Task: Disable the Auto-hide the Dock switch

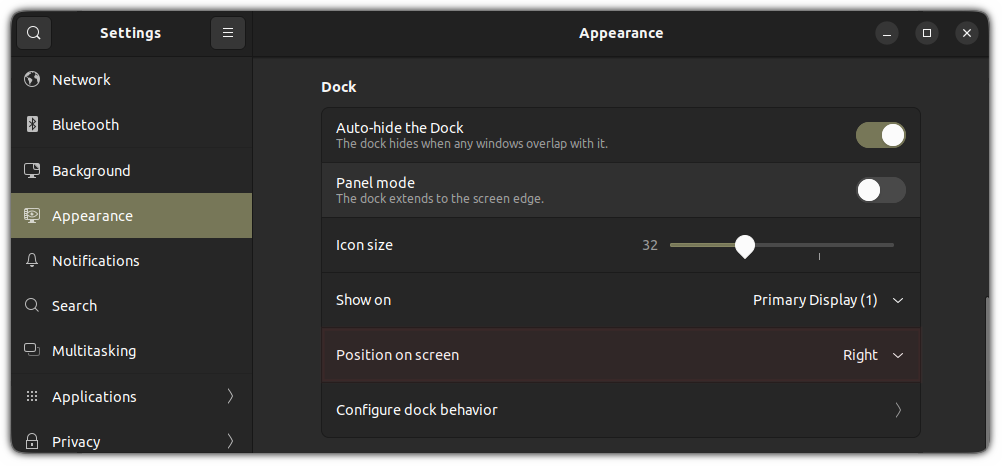Action: point(880,135)
